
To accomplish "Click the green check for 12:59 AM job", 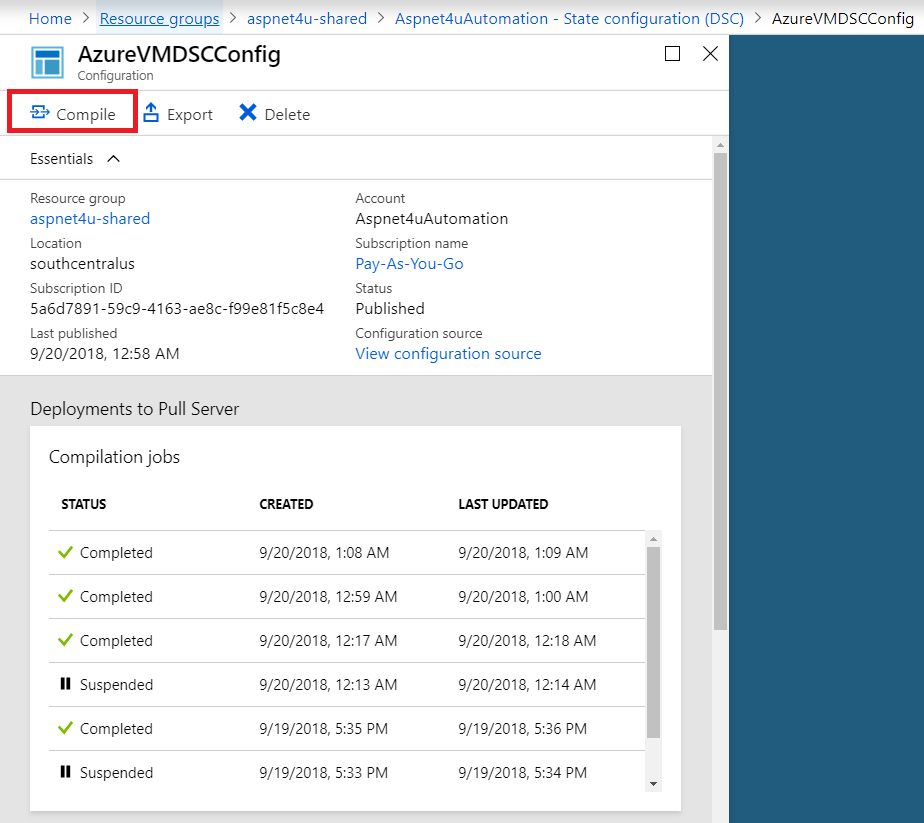I will click(x=65, y=596).
